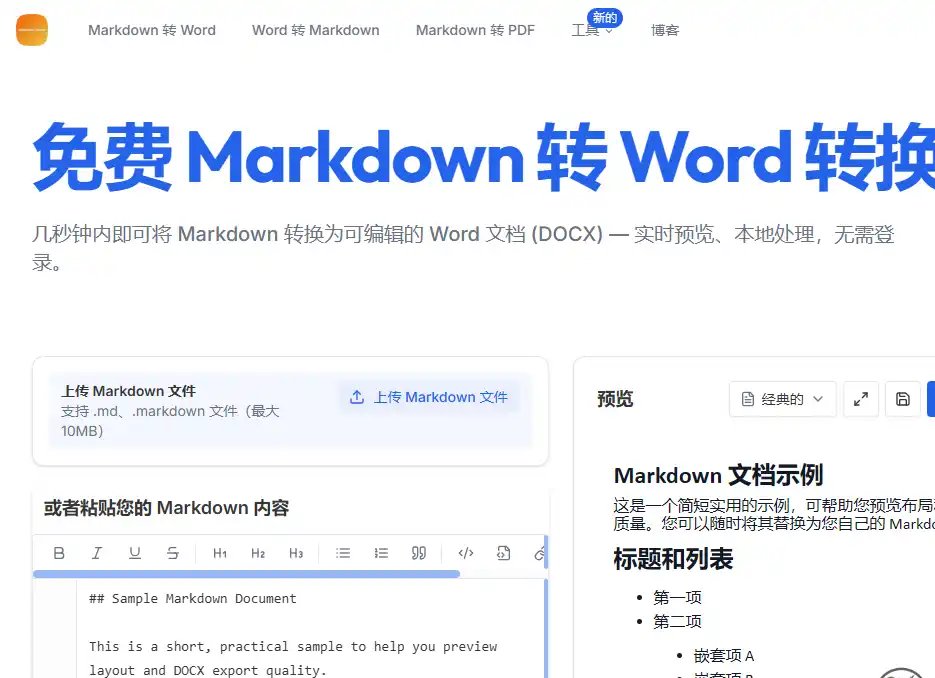
Task: Click the 第二项 list item
Action: tap(677, 622)
